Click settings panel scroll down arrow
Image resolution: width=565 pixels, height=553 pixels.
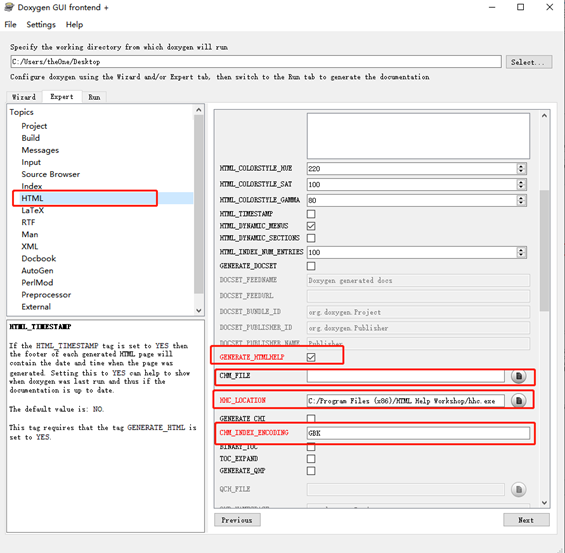pos(544,503)
